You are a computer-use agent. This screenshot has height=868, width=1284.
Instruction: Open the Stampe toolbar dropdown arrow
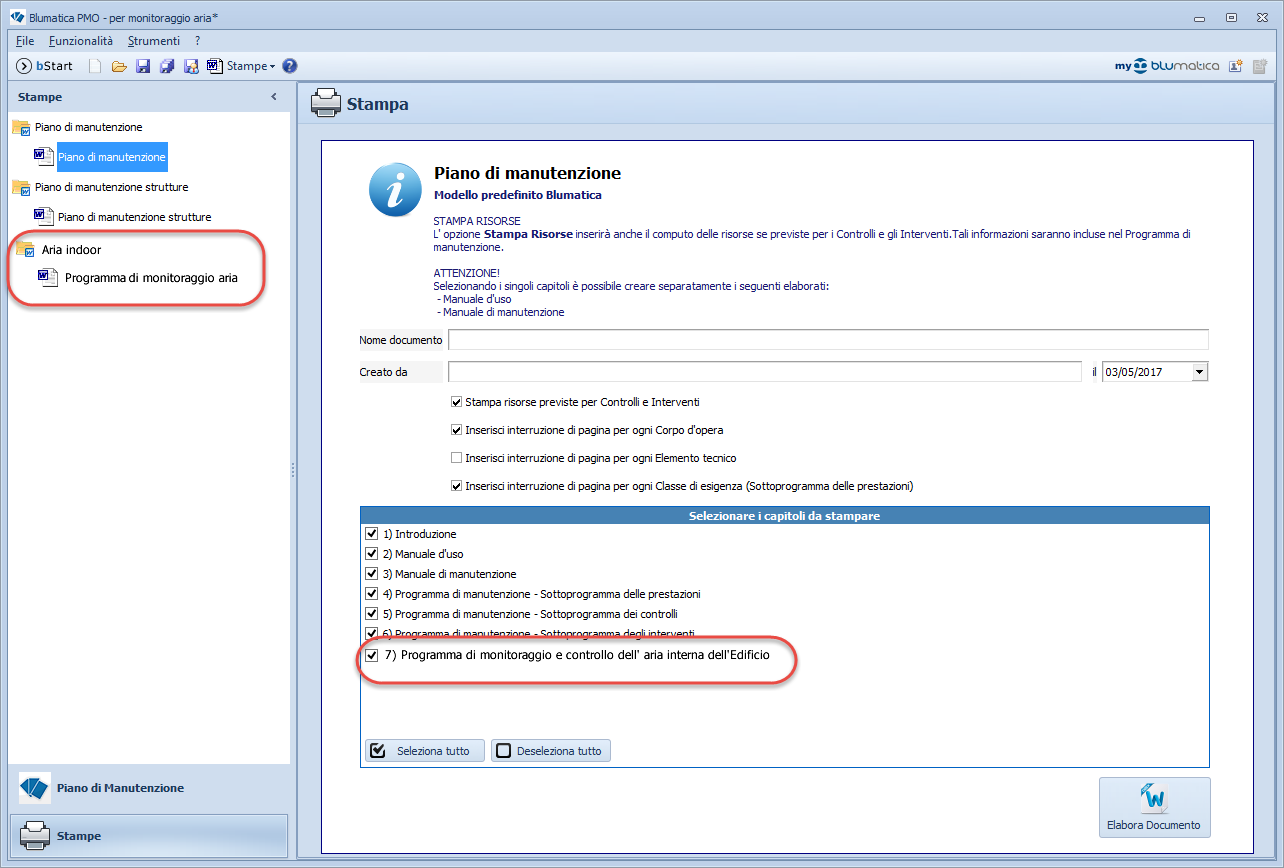pos(272,66)
